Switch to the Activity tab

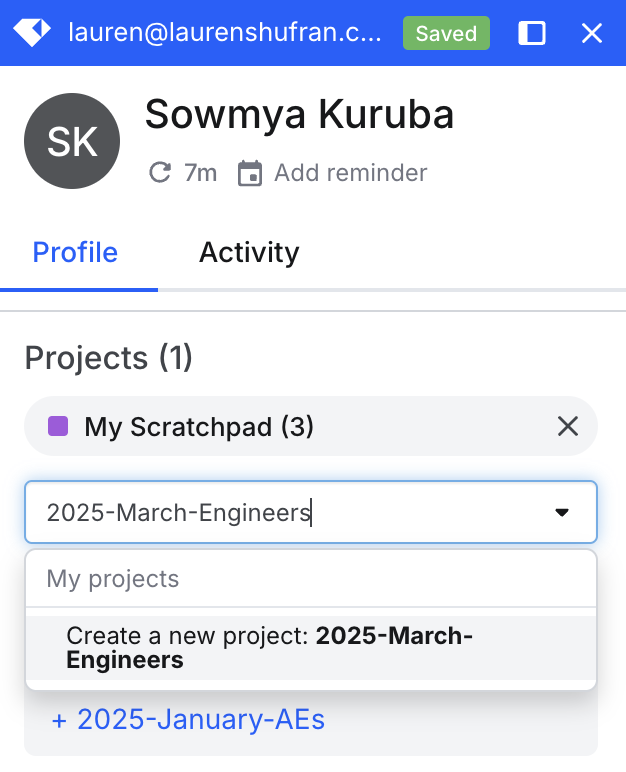tap(248, 252)
